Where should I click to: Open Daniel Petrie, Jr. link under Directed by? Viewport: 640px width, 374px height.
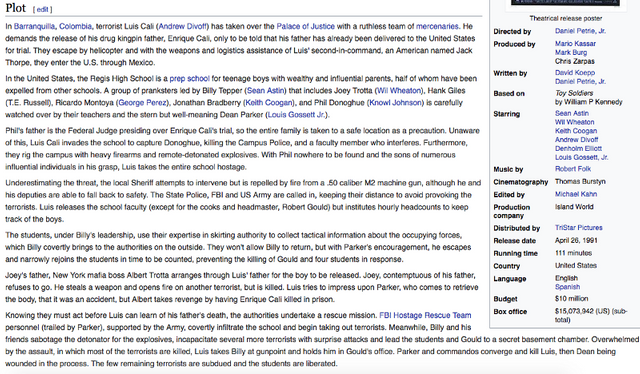(580, 31)
